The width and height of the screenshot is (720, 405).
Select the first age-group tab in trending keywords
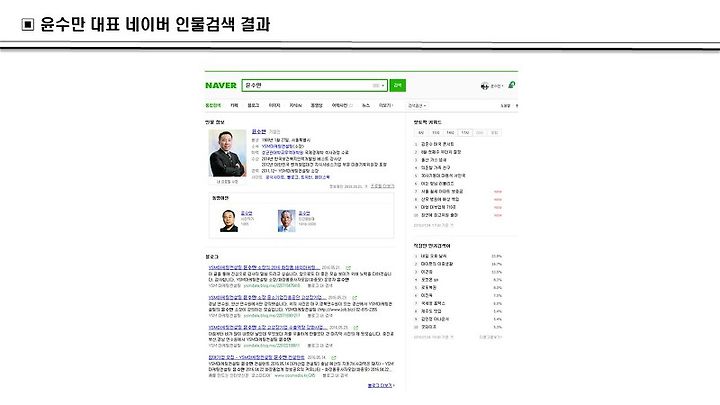click(x=421, y=133)
